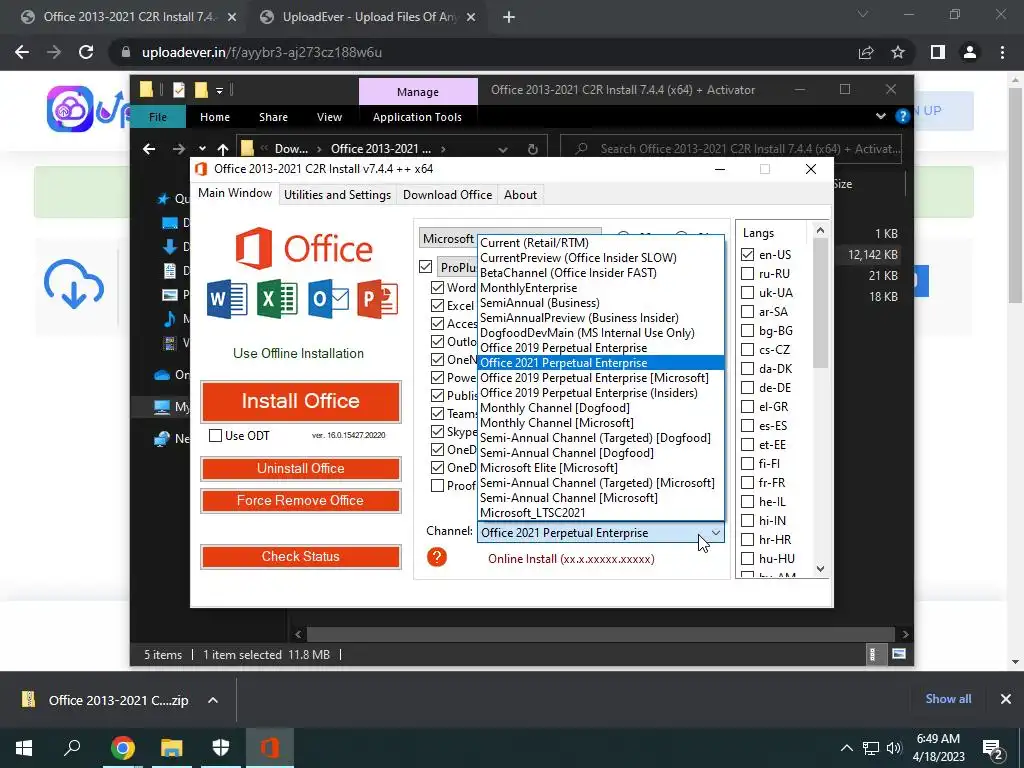Image resolution: width=1024 pixels, height=768 pixels.
Task: Click the Office installer taskbar icon
Action: (x=270, y=748)
